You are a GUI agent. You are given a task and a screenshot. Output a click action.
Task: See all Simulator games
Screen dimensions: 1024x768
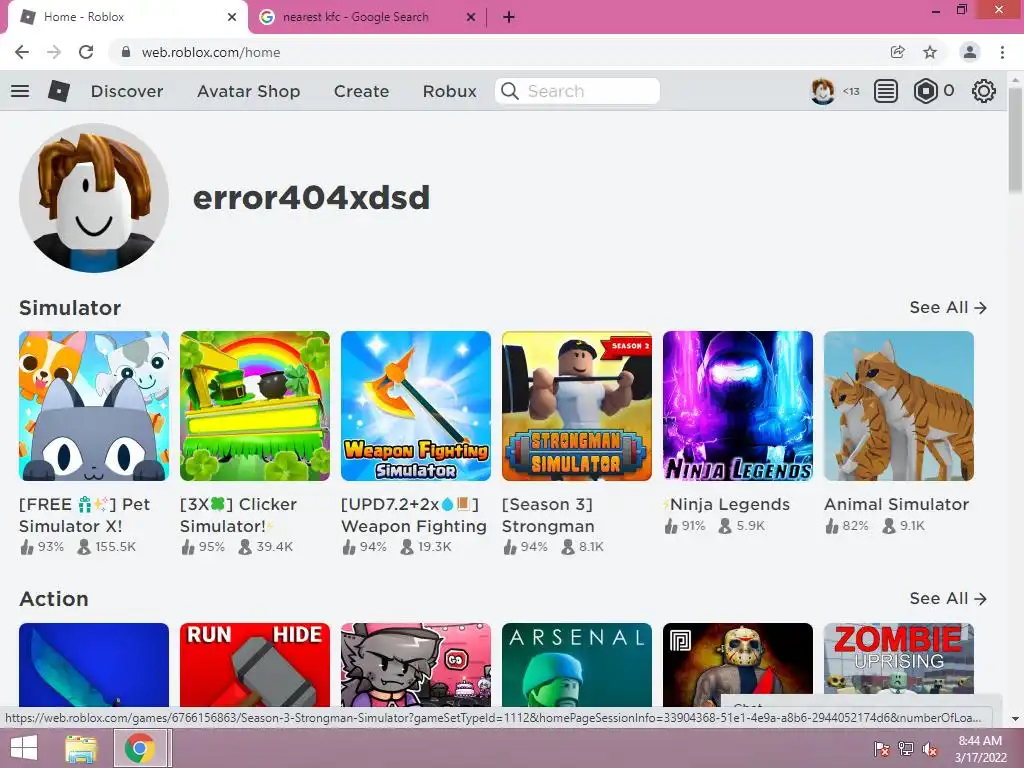click(x=948, y=308)
